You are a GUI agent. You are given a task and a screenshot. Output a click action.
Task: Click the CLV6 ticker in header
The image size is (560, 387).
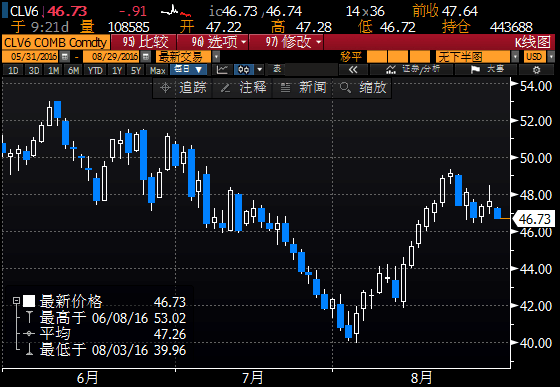[24, 11]
